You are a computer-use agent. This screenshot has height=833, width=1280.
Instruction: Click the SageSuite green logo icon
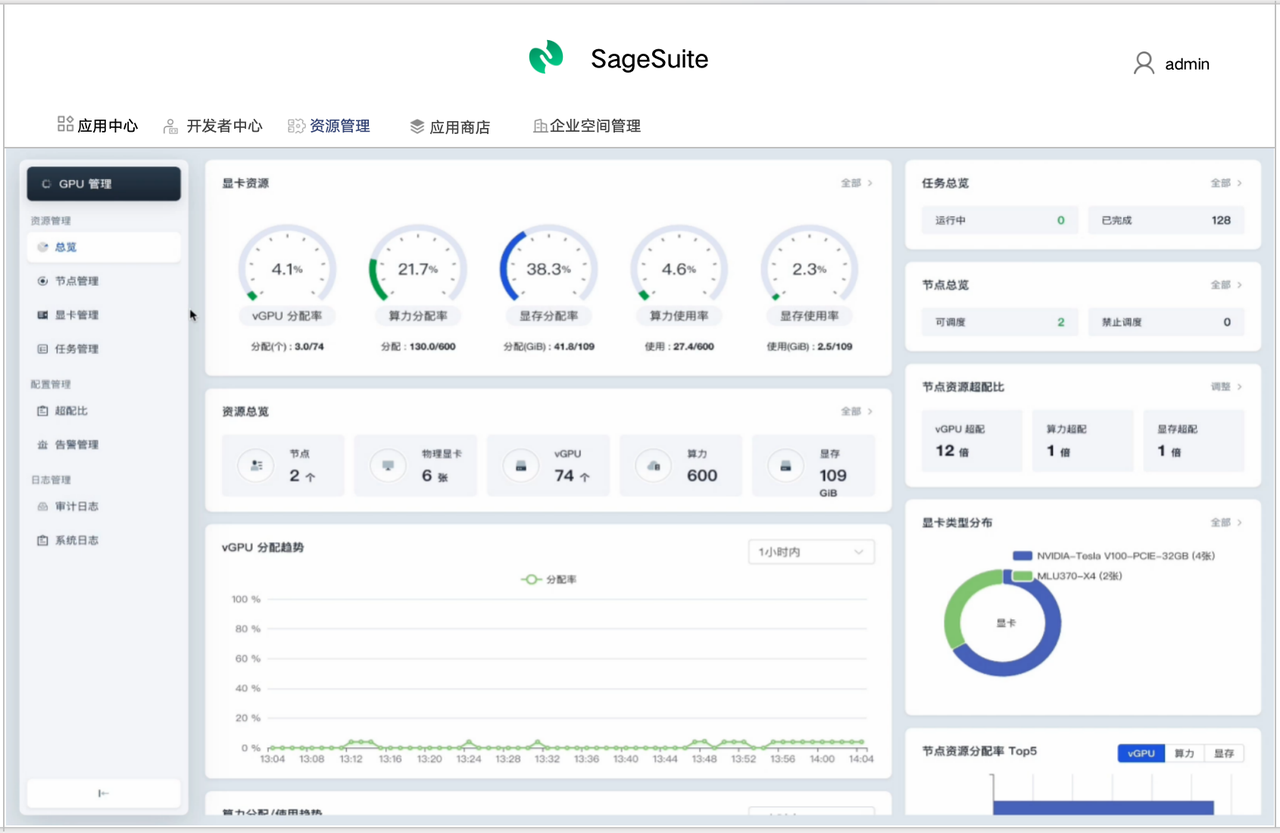point(546,58)
